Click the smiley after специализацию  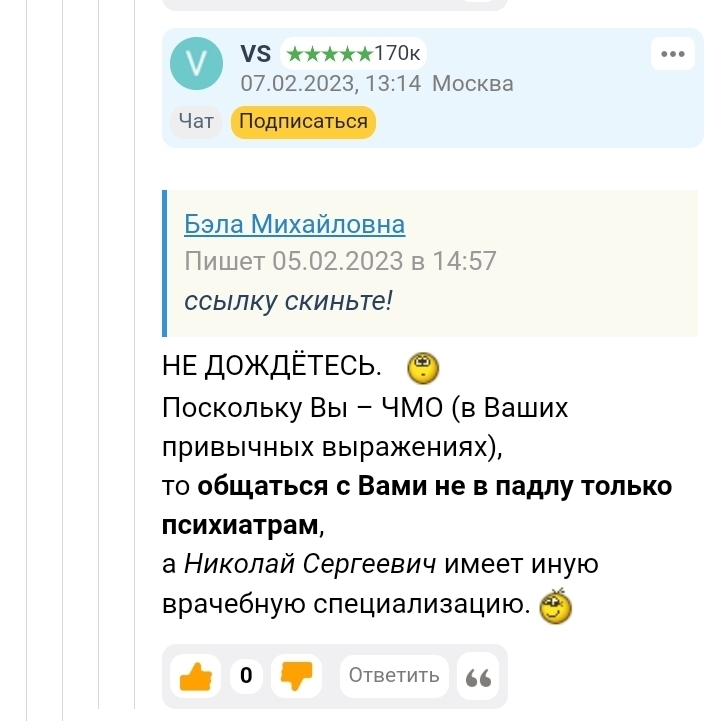tap(555, 606)
